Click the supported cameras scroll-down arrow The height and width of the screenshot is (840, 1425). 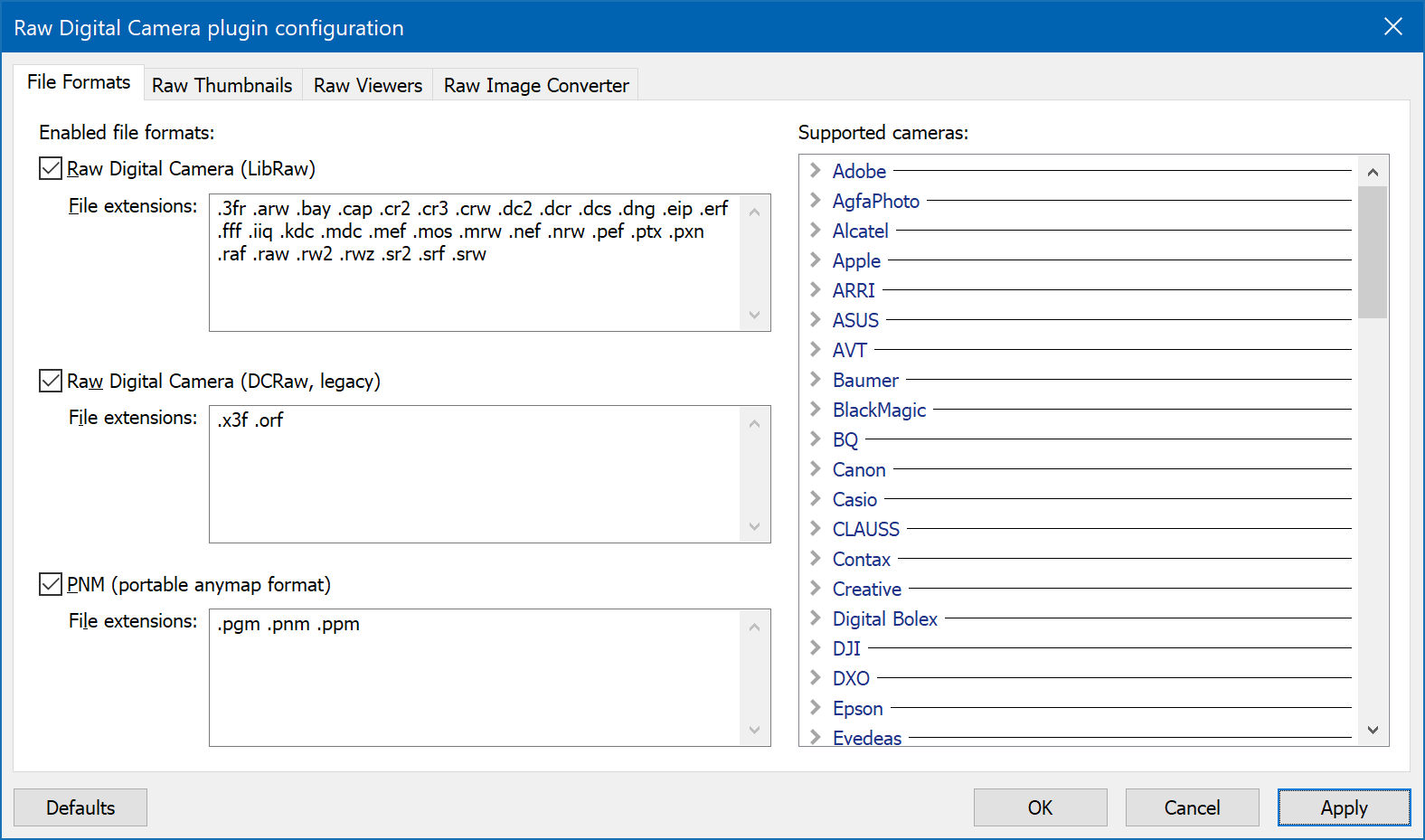(1373, 730)
